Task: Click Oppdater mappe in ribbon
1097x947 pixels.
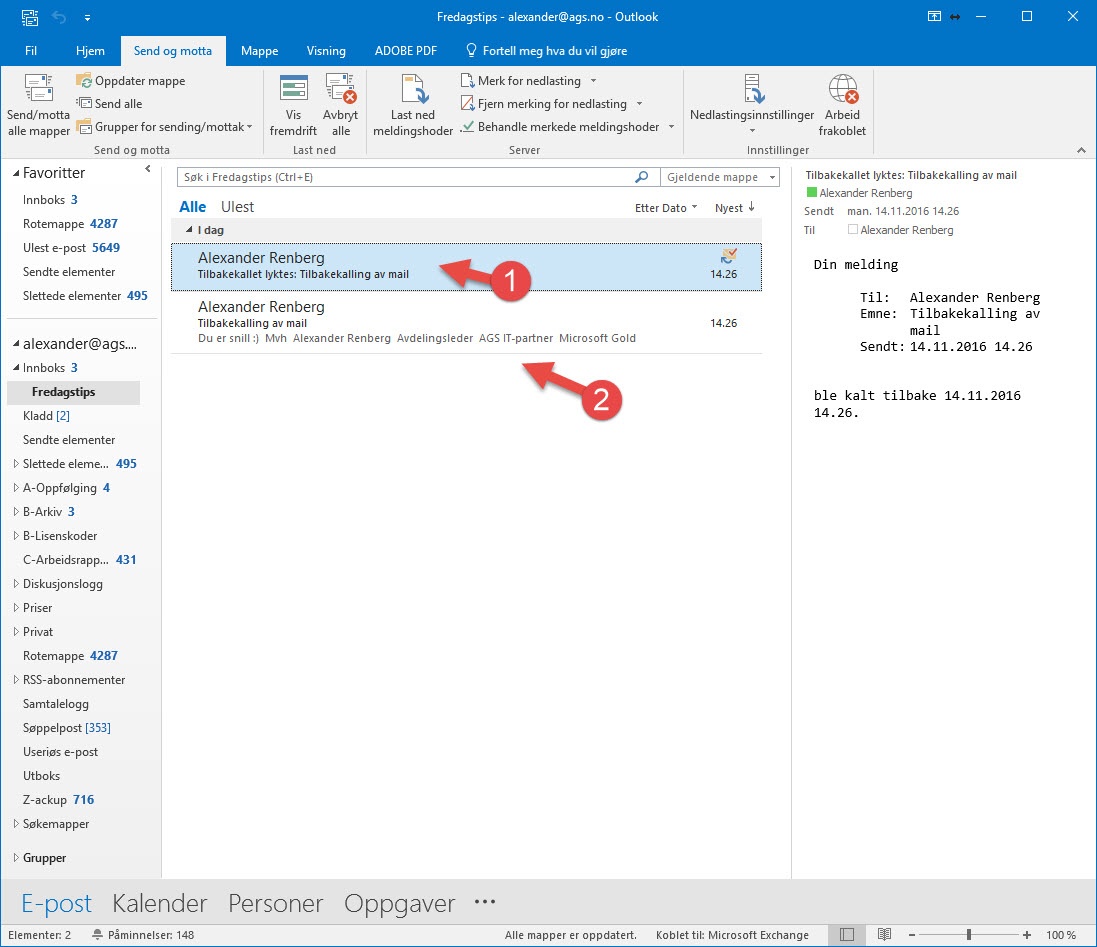Action: (130, 81)
